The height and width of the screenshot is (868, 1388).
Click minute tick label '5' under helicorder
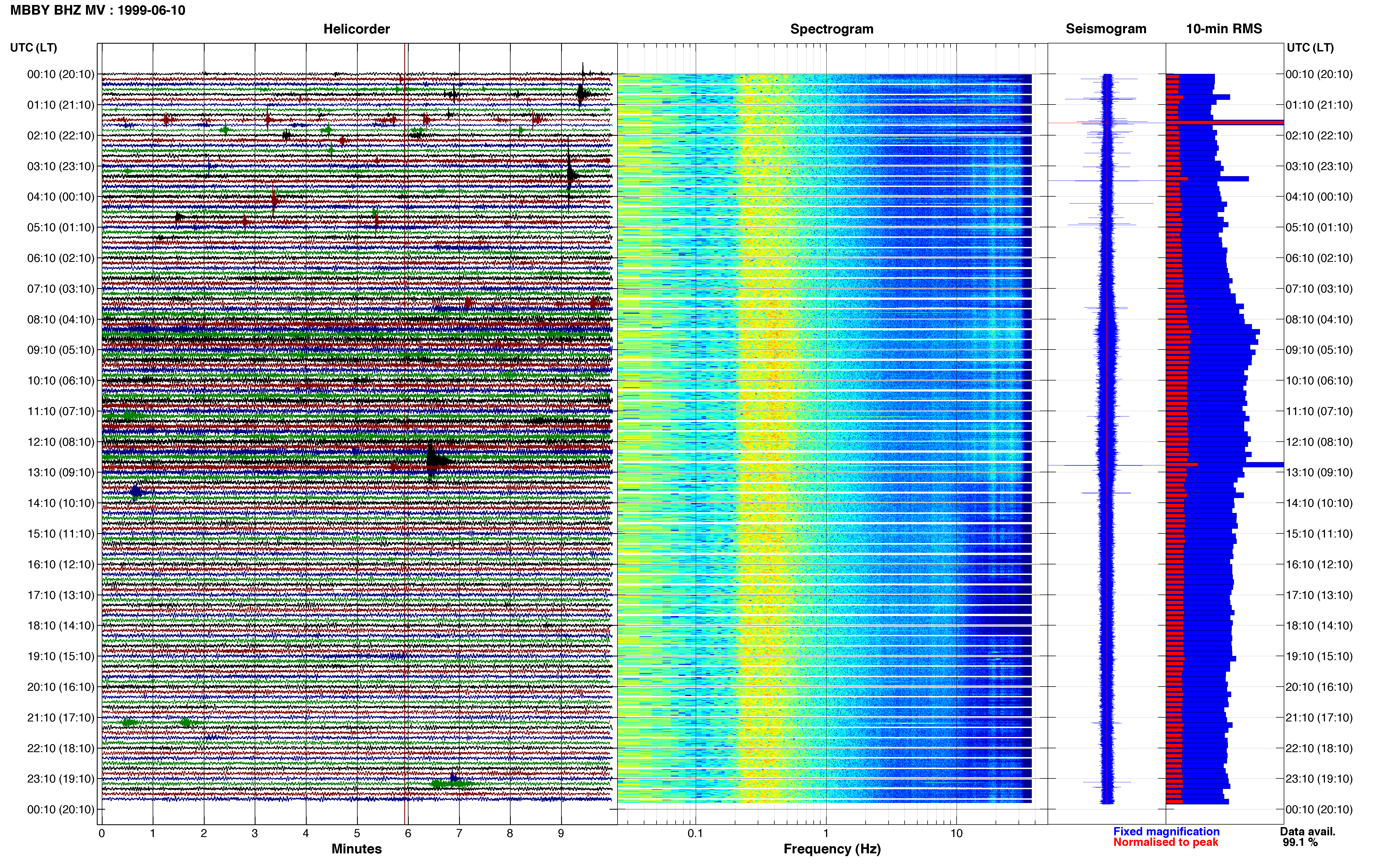coord(356,833)
